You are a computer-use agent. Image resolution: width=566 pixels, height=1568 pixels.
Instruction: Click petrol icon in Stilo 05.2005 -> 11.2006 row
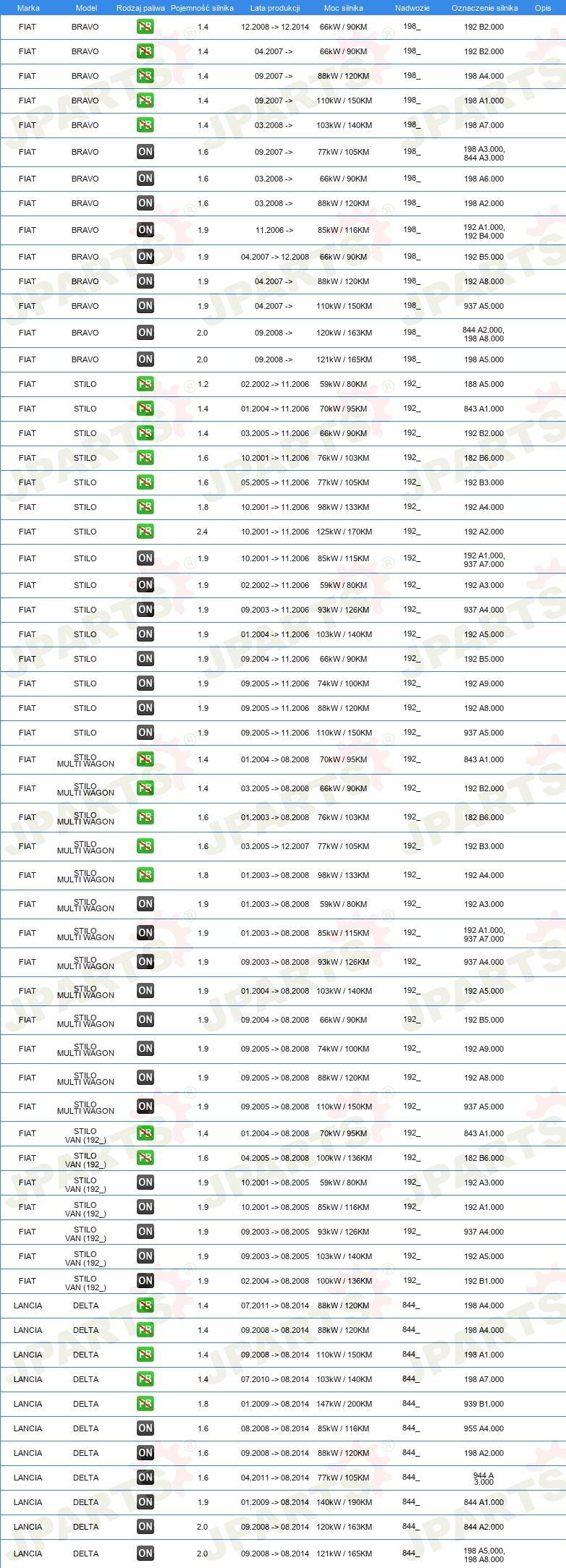coord(145,482)
